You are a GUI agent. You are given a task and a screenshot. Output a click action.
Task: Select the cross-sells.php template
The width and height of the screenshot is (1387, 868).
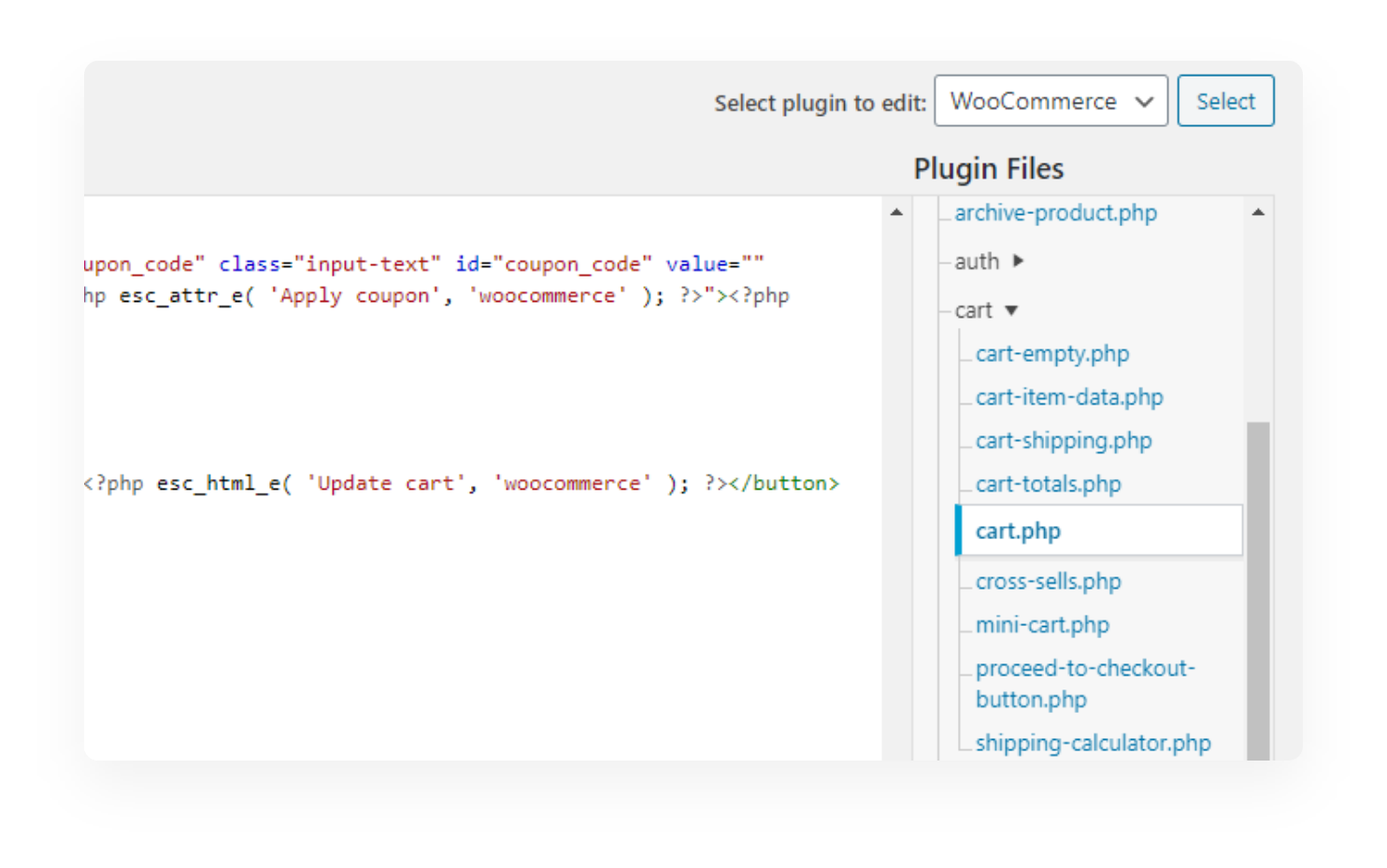point(1049,580)
